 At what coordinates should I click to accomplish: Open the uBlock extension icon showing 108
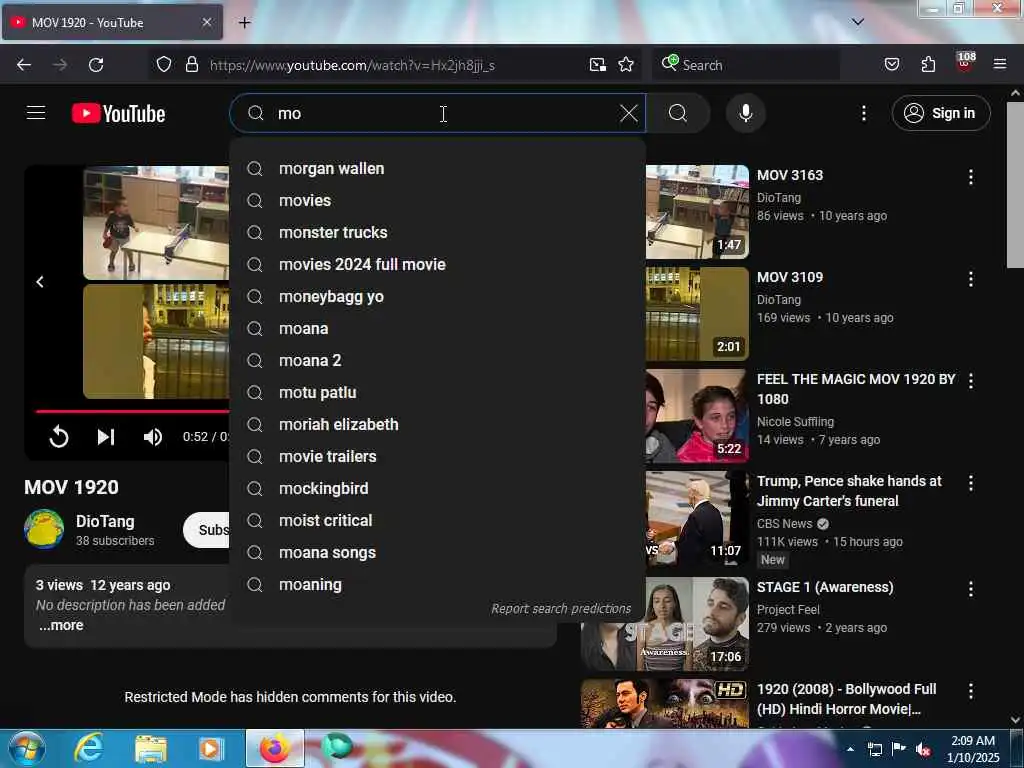coord(965,63)
